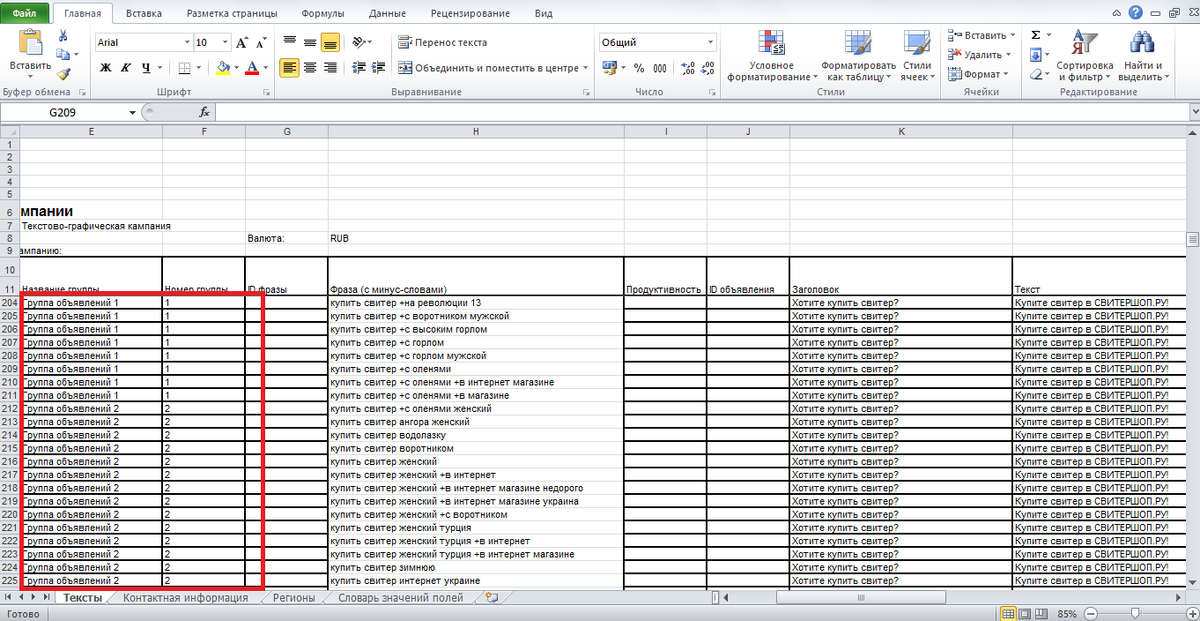
Task: Switch to the Рецензирование tab
Action: point(470,14)
